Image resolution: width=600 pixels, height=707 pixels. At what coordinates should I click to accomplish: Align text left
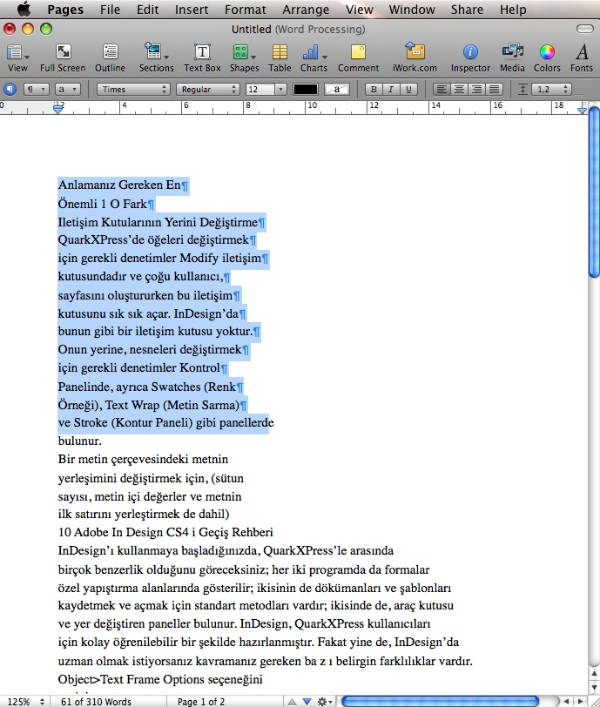tap(441, 89)
